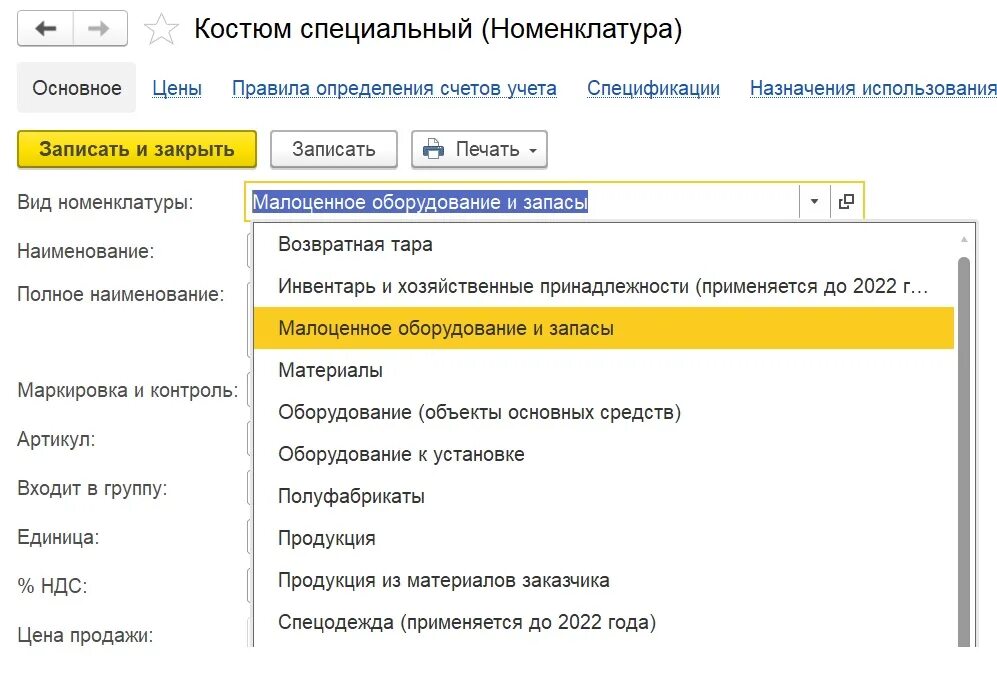
Task: Click the back arrow navigation button
Action: pyautogui.click(x=46, y=29)
